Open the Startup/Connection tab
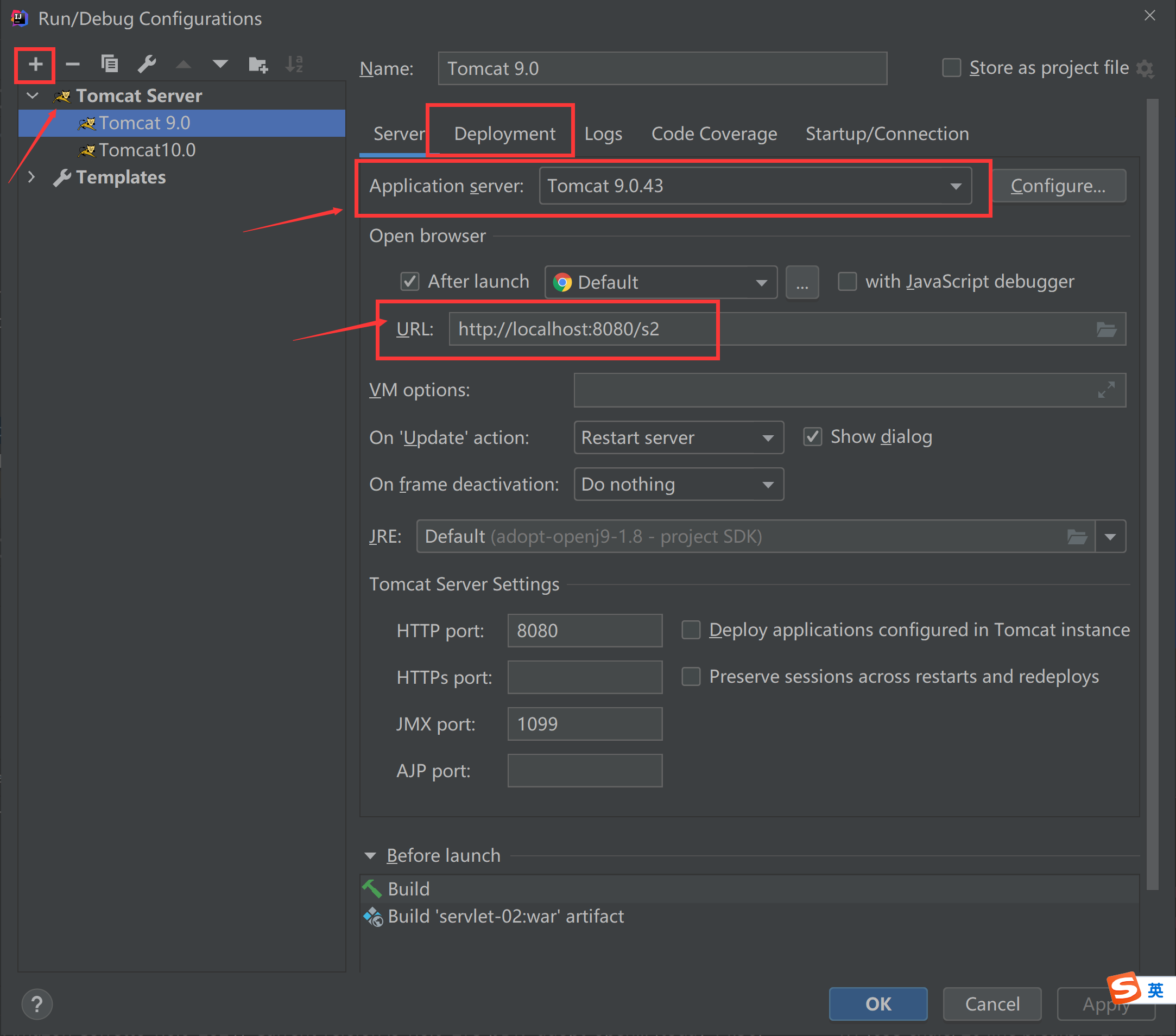The image size is (1176, 1036). 887,134
